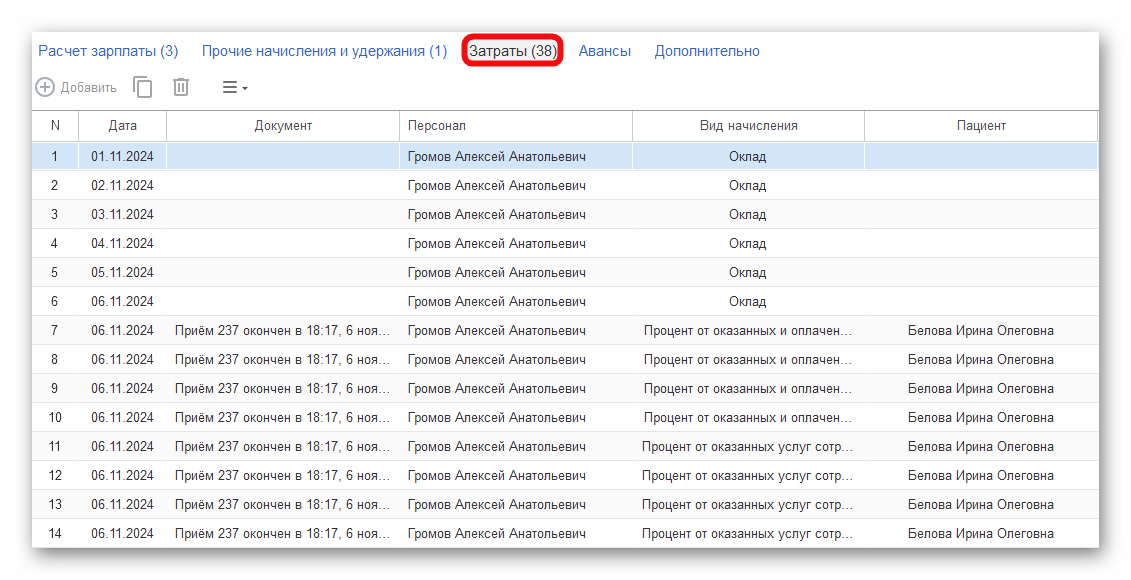1131x580 pixels.
Task: Select date cell 03.11.2024
Action: [x=123, y=214]
